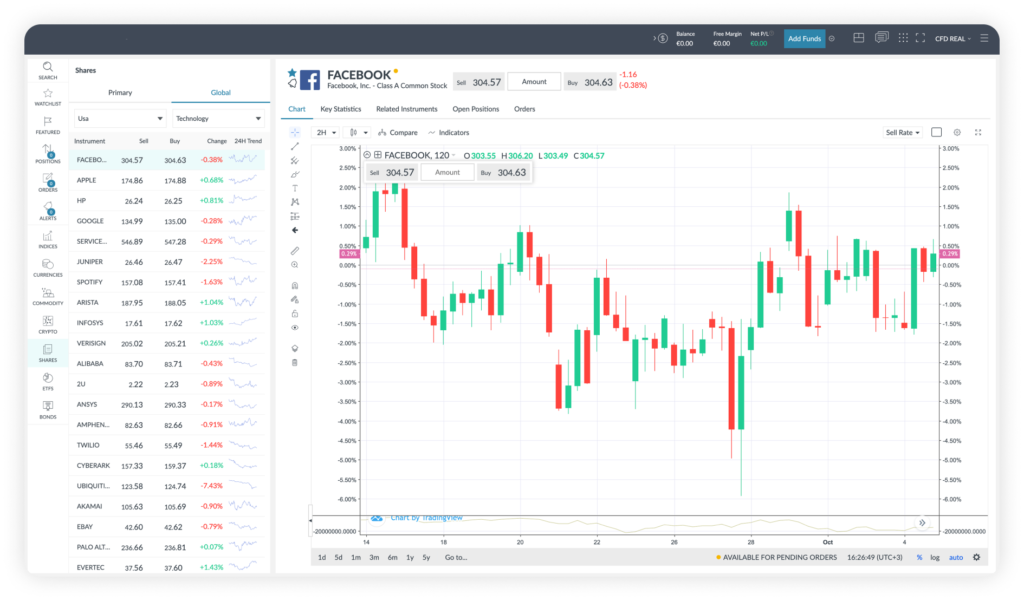This screenshot has width=1024, height=601.
Task: Click trash icon to remove drawings
Action: click(x=295, y=362)
